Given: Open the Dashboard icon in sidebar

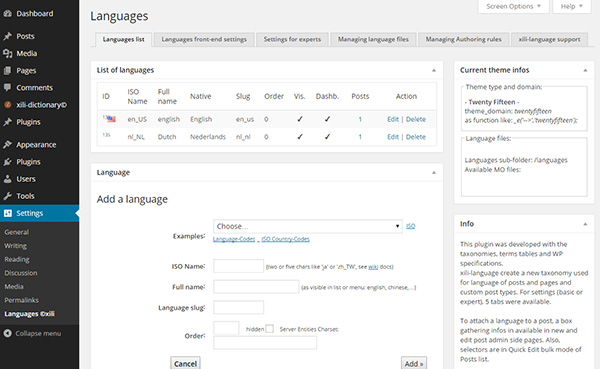Looking at the screenshot, I should [7, 14].
